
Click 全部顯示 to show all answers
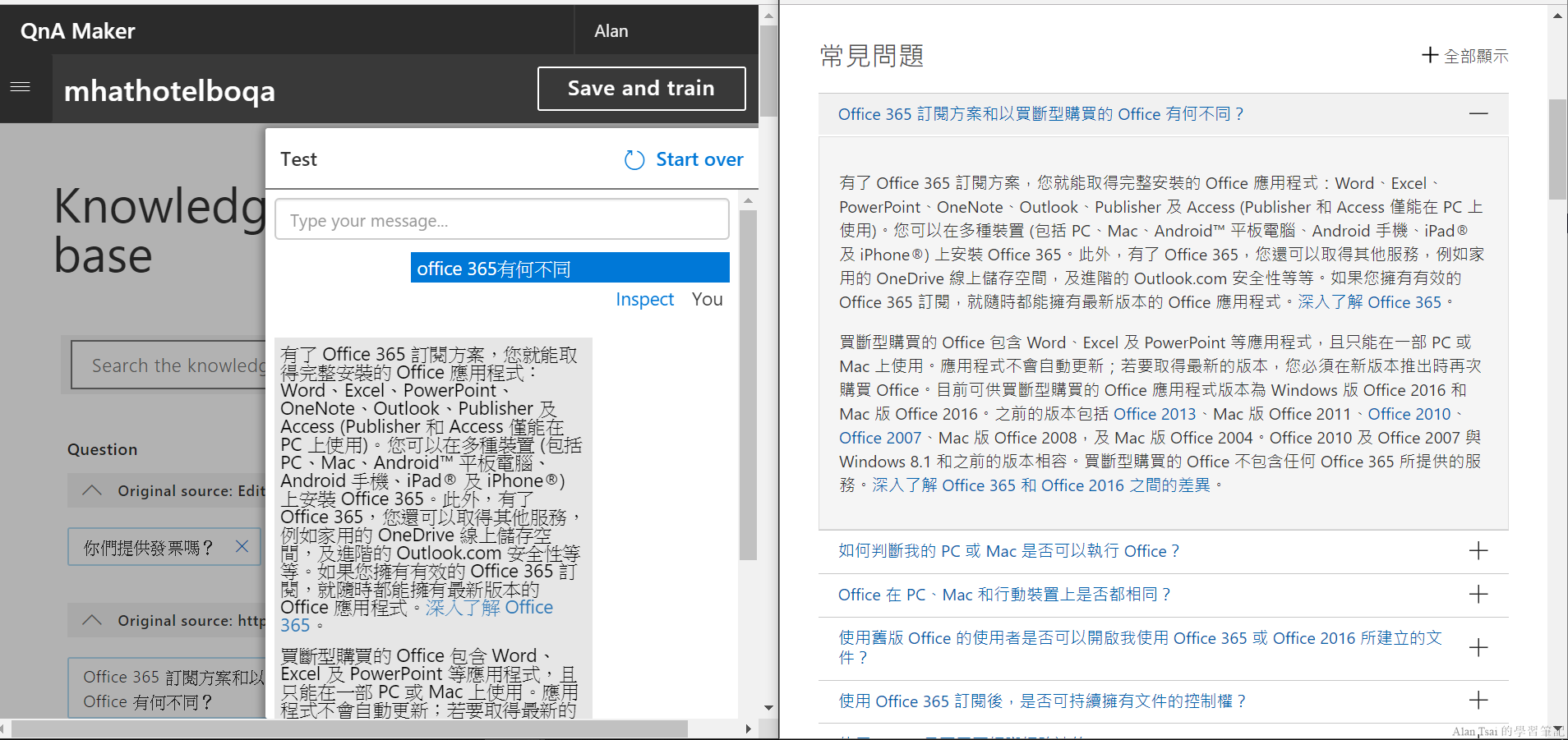[1476, 56]
